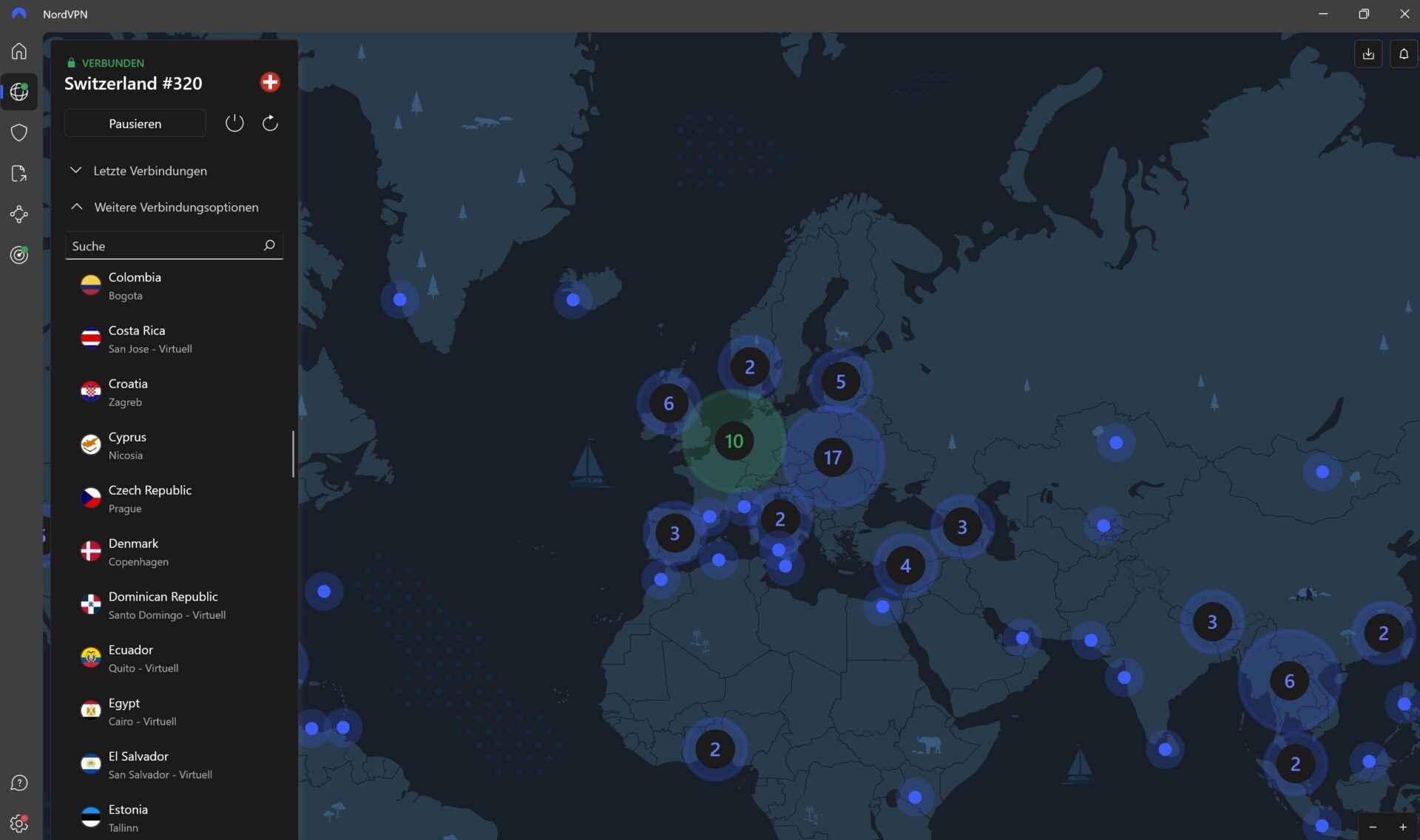The width and height of the screenshot is (1420, 840).
Task: Click the El Salvador flag icon
Action: 91,764
